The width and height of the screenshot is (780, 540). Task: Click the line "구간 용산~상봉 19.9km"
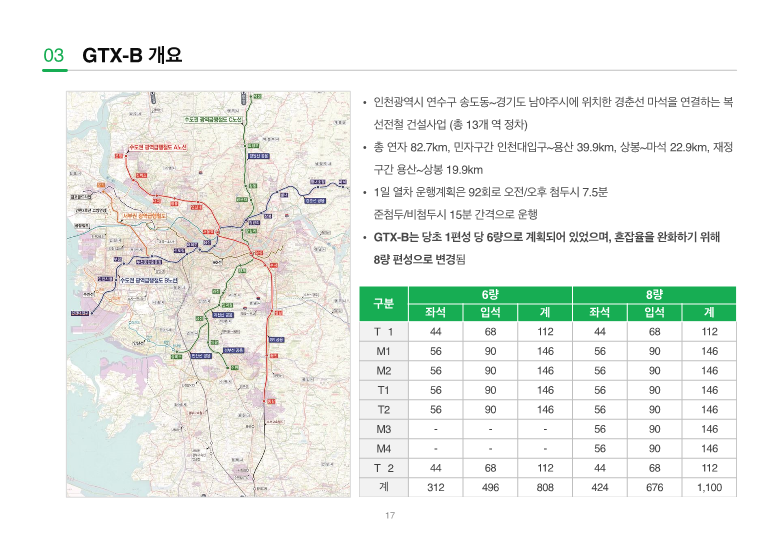[x=428, y=170]
